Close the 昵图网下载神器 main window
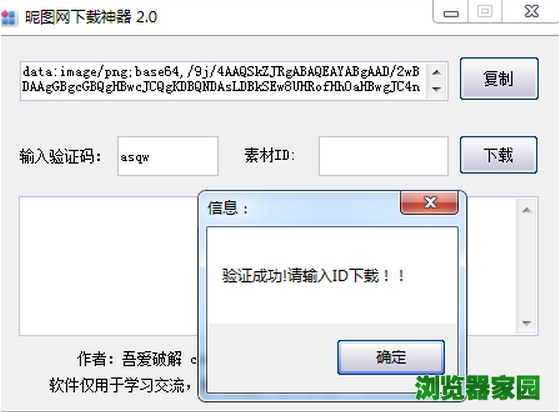Image resolution: width=559 pixels, height=412 pixels. pyautogui.click(x=531, y=11)
